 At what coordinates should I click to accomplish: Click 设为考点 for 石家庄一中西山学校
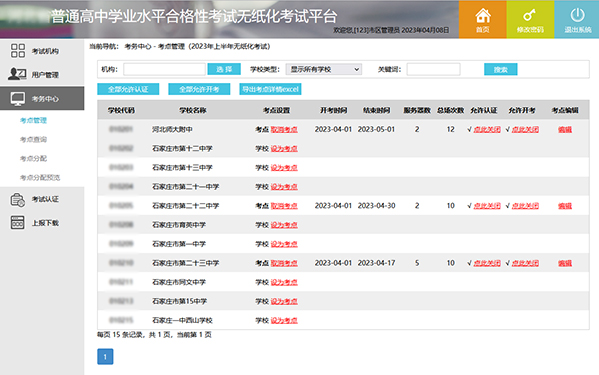[x=284, y=320]
